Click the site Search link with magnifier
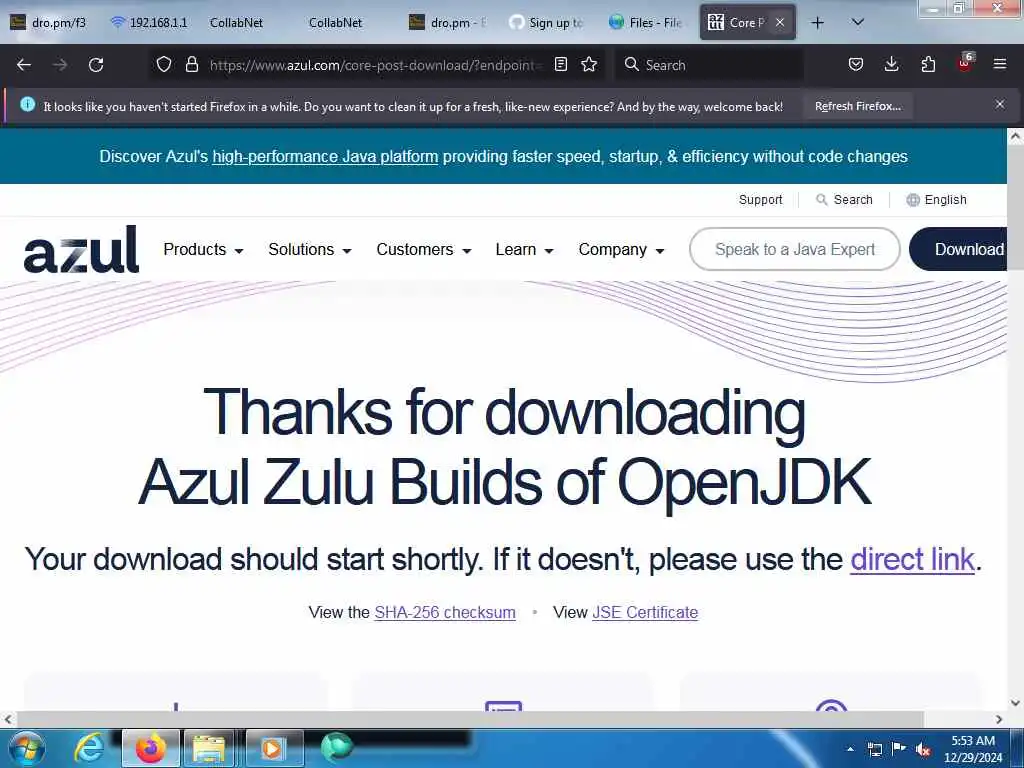The height and width of the screenshot is (768, 1024). 844,200
